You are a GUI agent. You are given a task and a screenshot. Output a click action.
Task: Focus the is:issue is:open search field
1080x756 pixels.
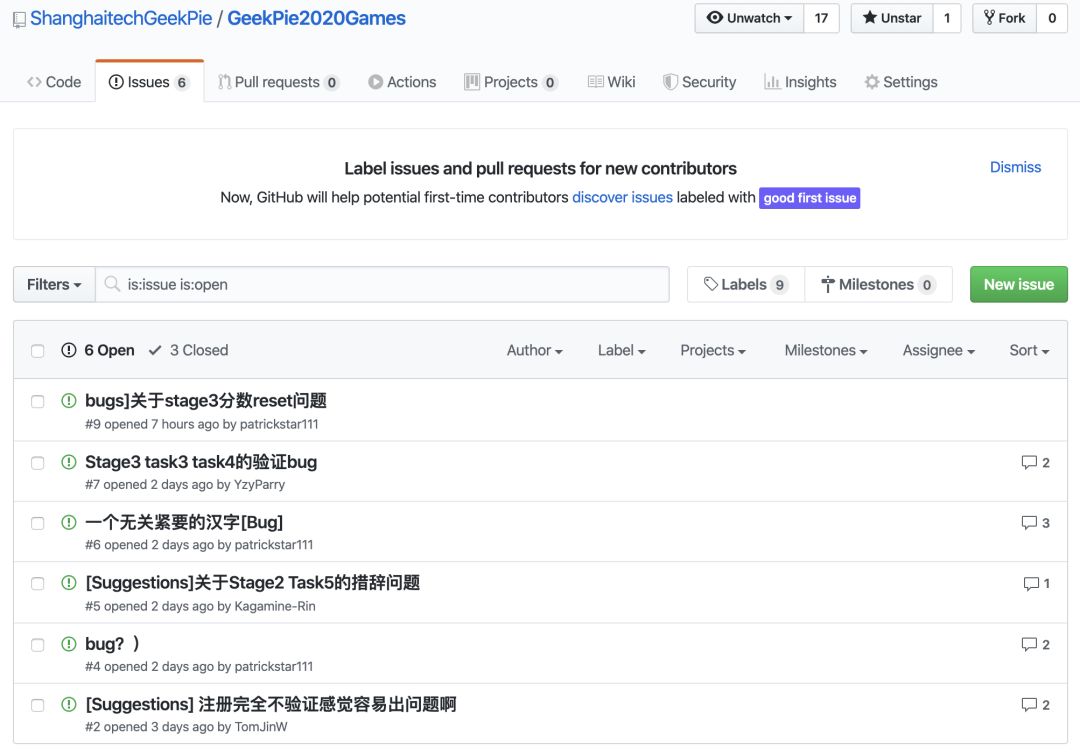pos(382,284)
